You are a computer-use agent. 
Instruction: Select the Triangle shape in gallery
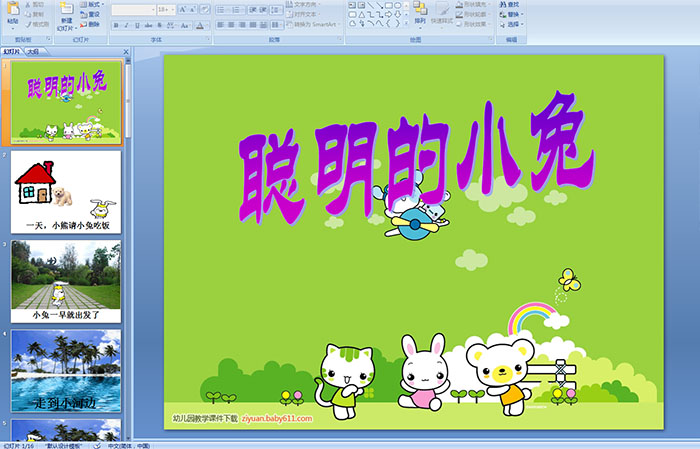361,15
